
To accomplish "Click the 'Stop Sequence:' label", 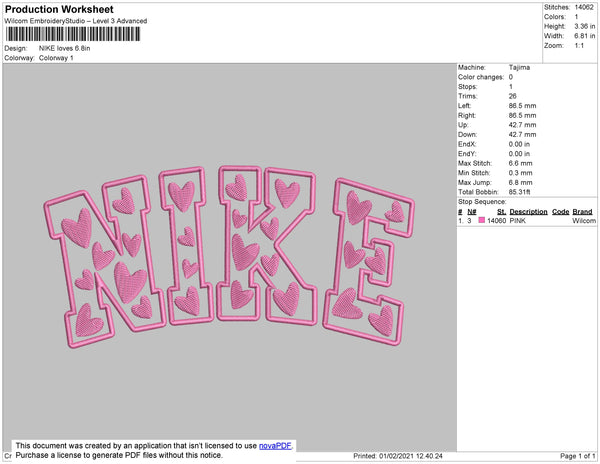I will coord(482,202).
